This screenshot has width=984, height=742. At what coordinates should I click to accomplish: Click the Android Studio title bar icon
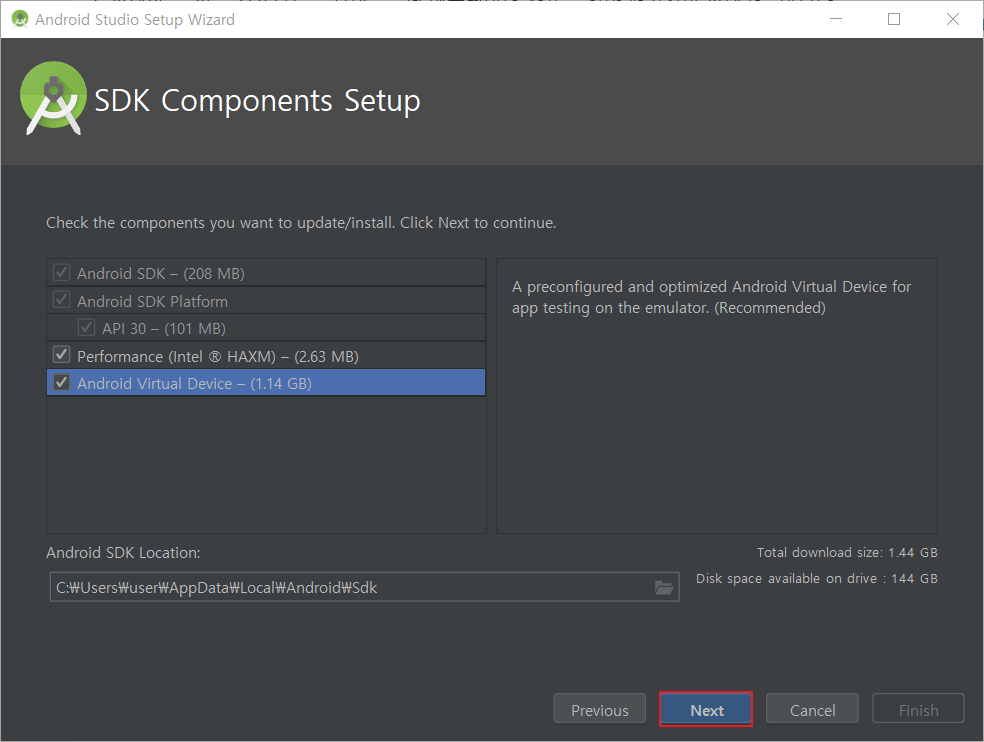20,19
